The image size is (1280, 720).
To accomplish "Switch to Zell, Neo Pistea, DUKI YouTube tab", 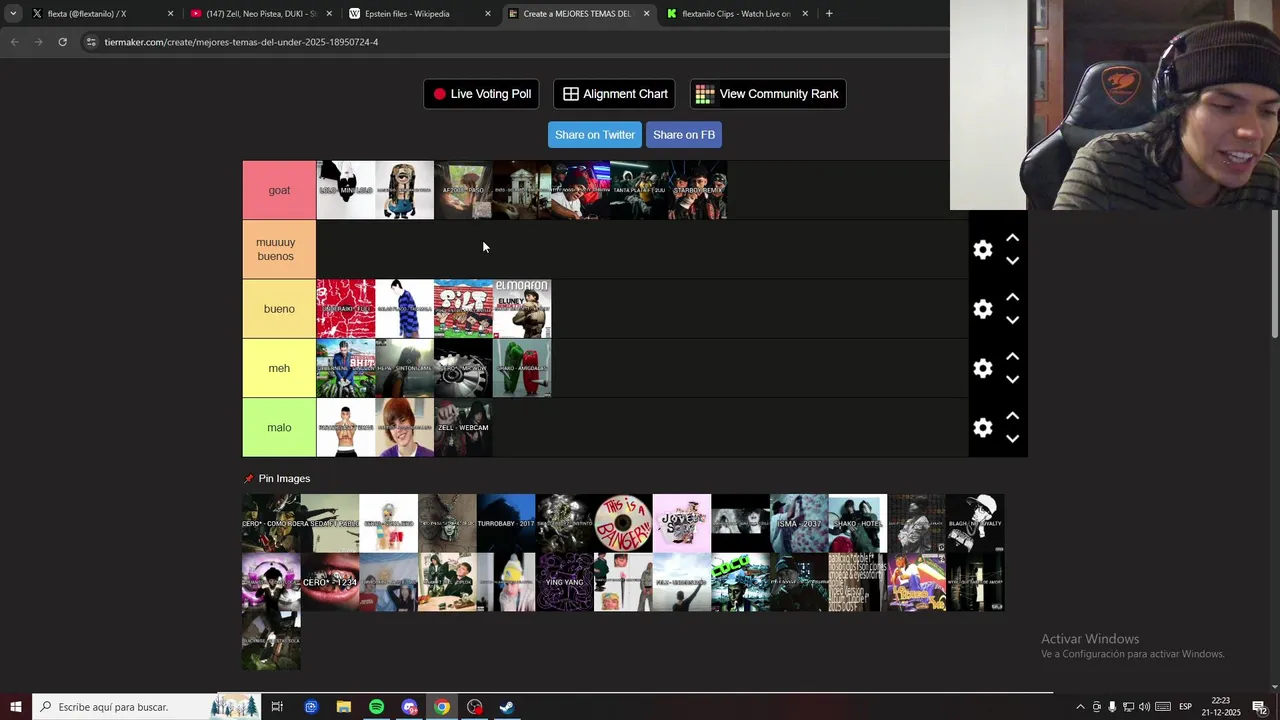I will (260, 14).
